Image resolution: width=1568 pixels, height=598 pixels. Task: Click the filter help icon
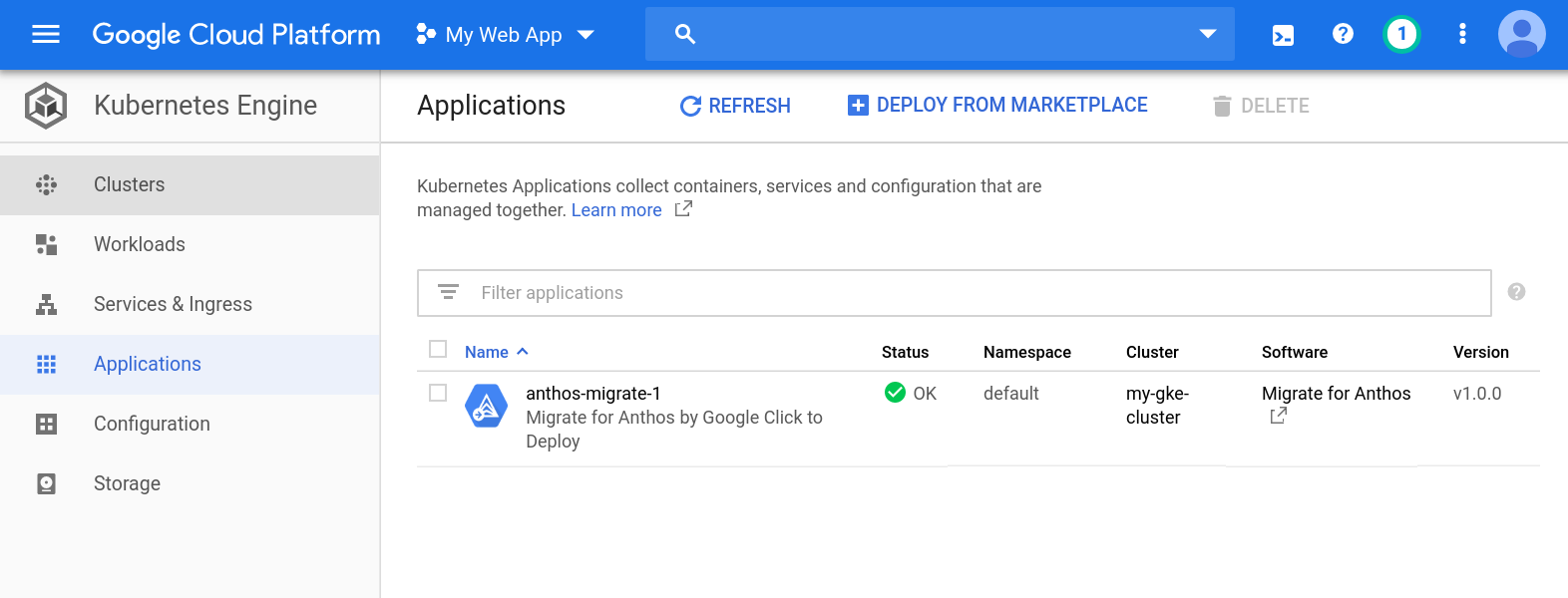[1516, 292]
